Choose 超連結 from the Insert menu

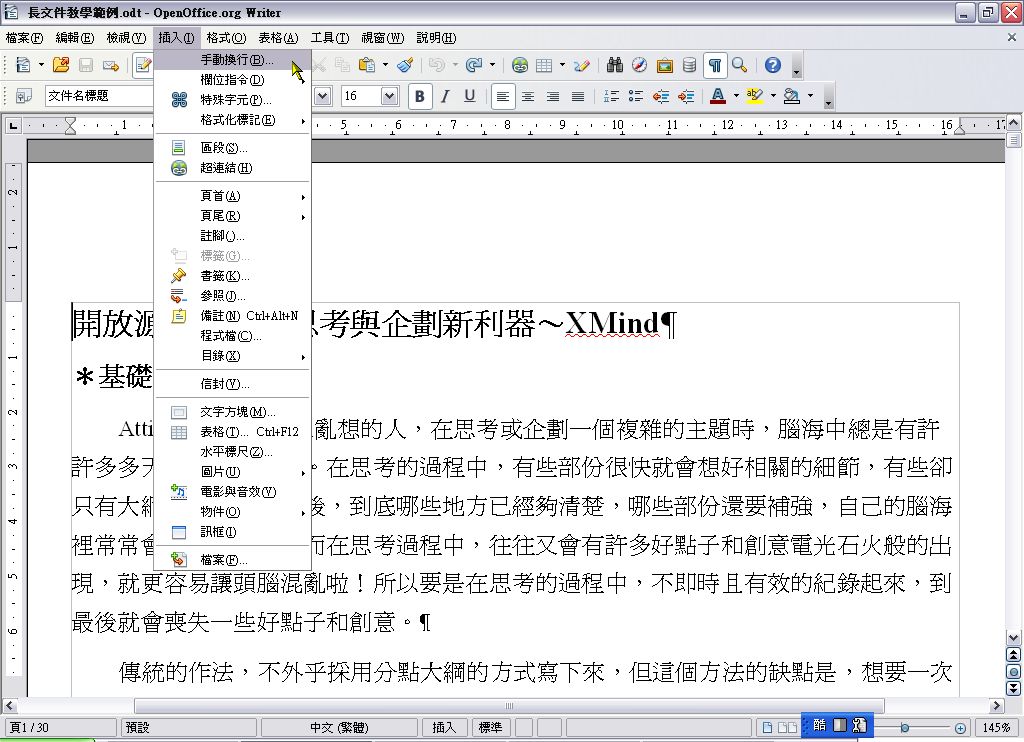point(232,168)
